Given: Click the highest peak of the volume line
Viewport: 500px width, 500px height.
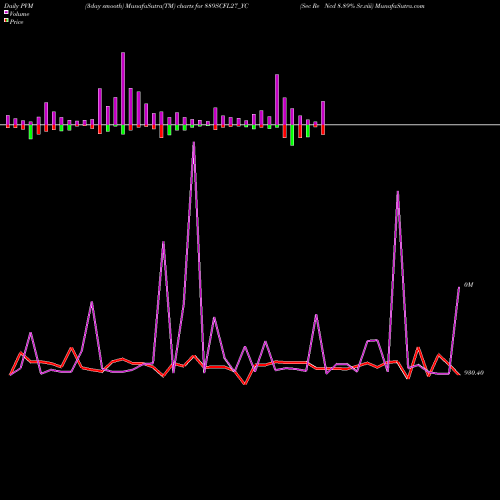Looking at the screenshot, I should (x=194, y=143).
